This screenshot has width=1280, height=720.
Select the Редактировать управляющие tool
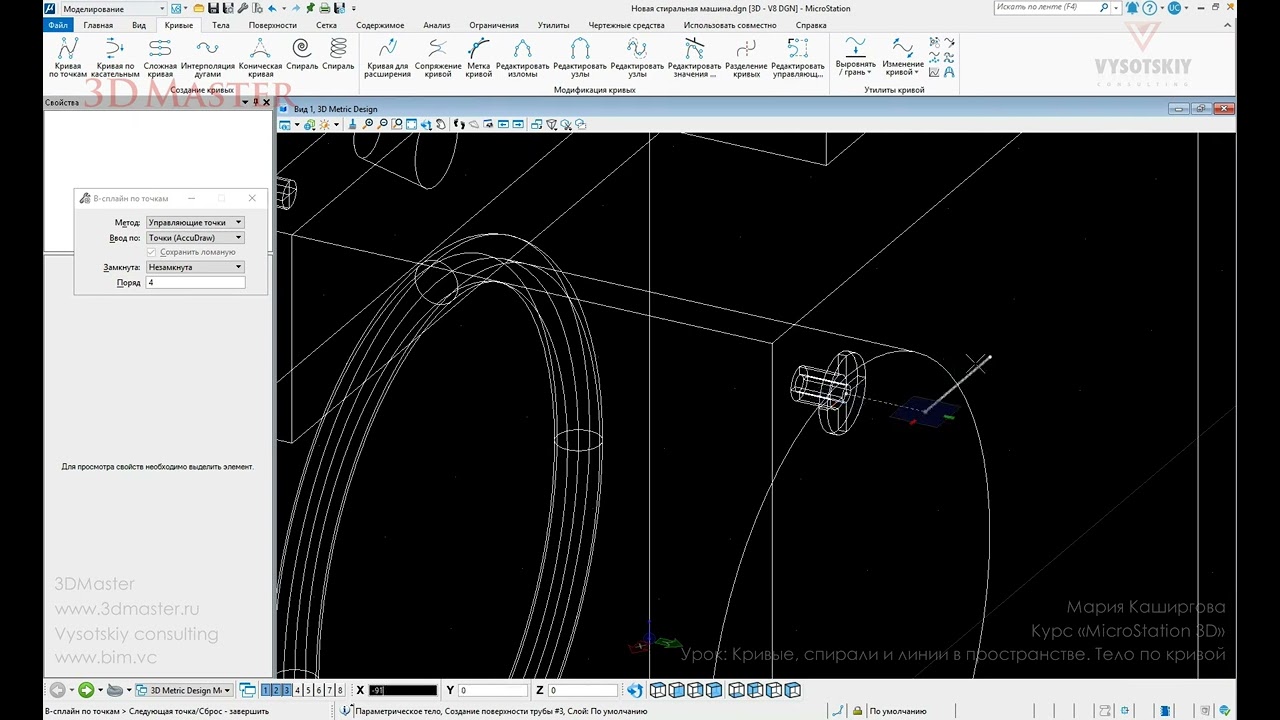pyautogui.click(x=798, y=57)
